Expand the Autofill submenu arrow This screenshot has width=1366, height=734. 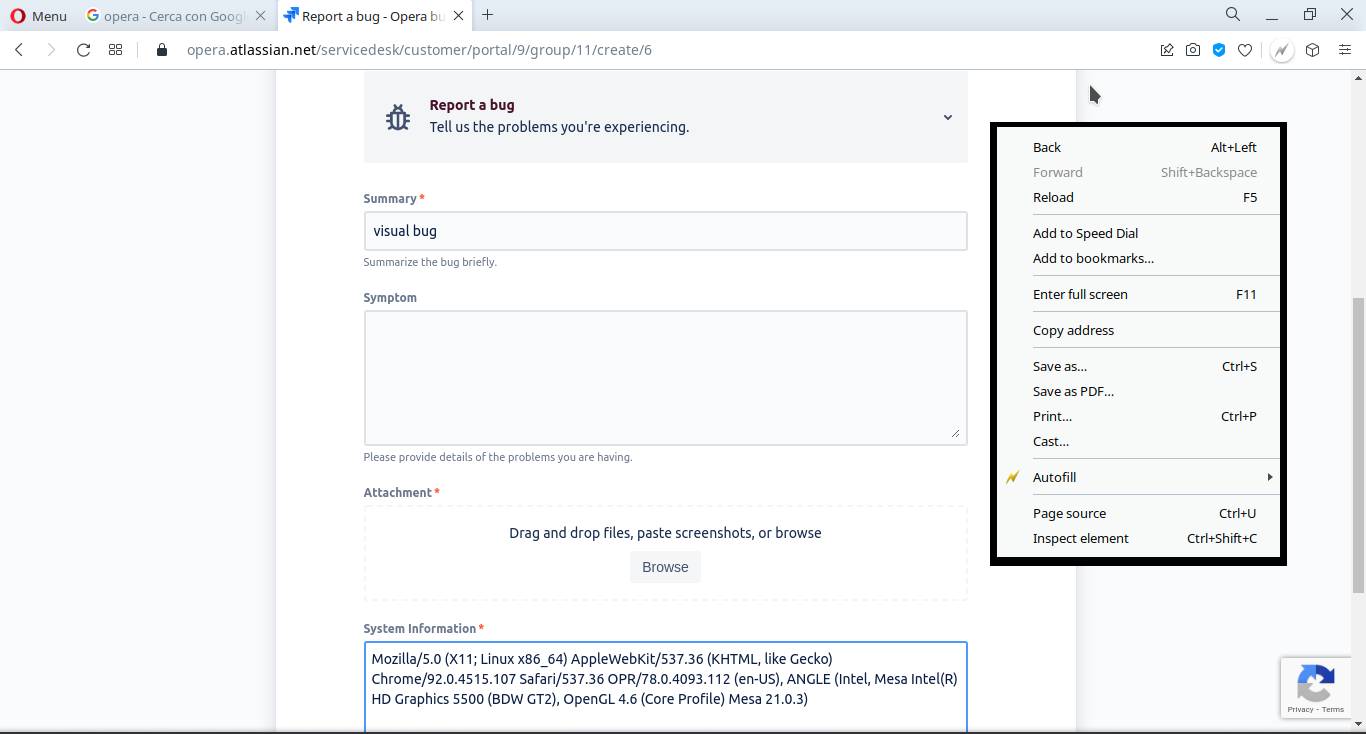(x=1270, y=477)
